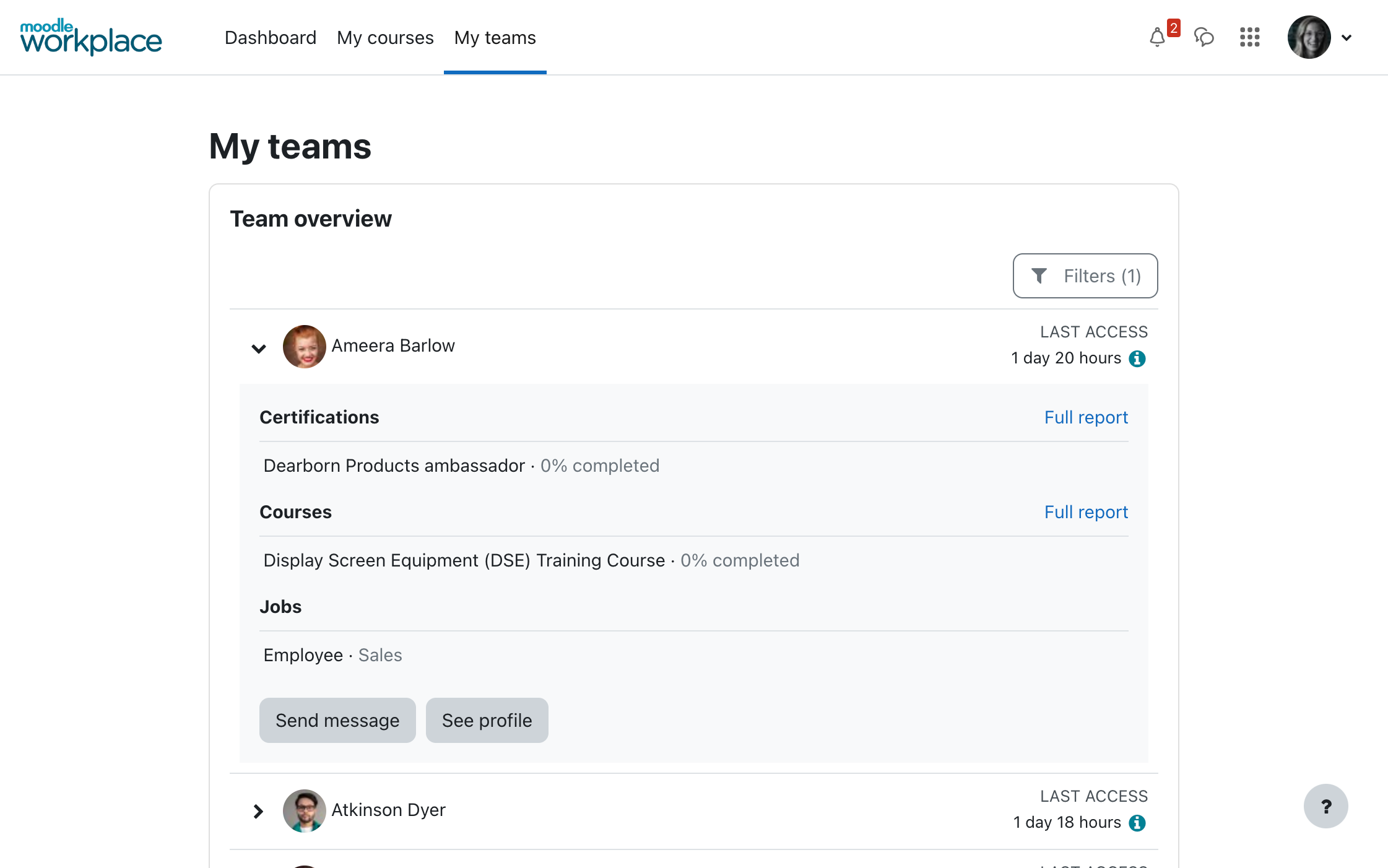Open Courses Full report link
This screenshot has width=1388, height=868.
pos(1086,512)
